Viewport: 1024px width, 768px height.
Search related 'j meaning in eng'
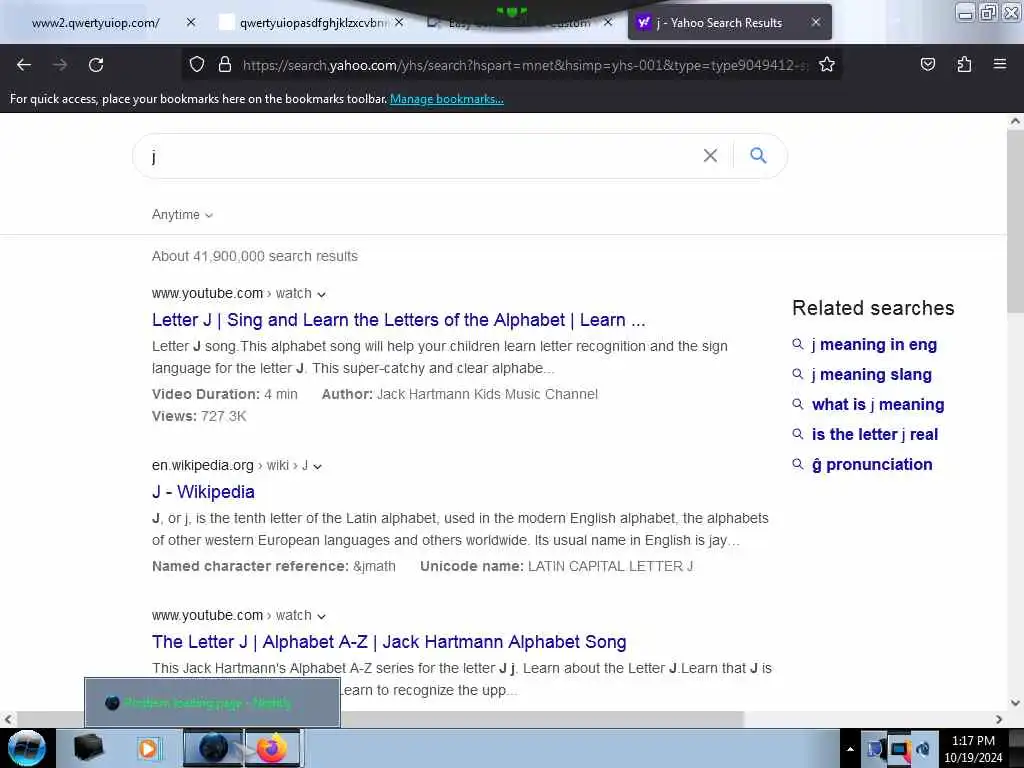874,344
